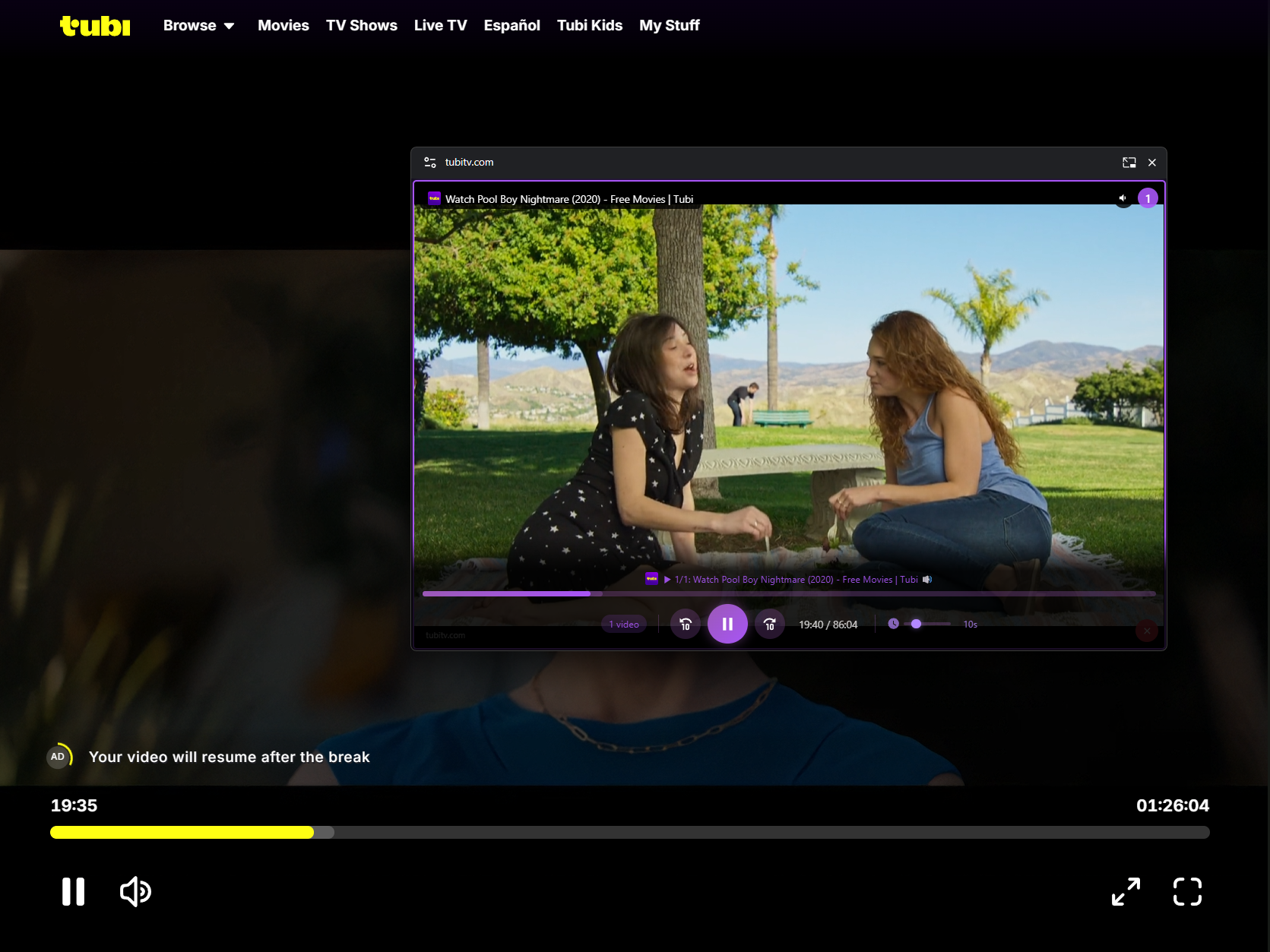The width and height of the screenshot is (1270, 952).
Task: Expand the main player with diagonal arrows icon
Action: [1126, 891]
